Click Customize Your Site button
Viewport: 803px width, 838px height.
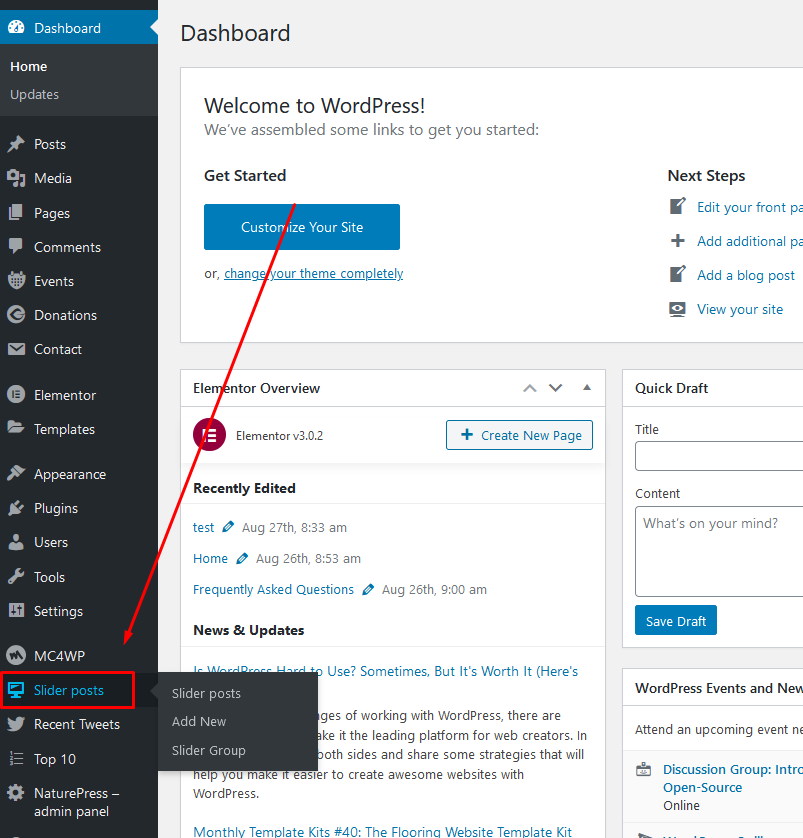pos(302,227)
